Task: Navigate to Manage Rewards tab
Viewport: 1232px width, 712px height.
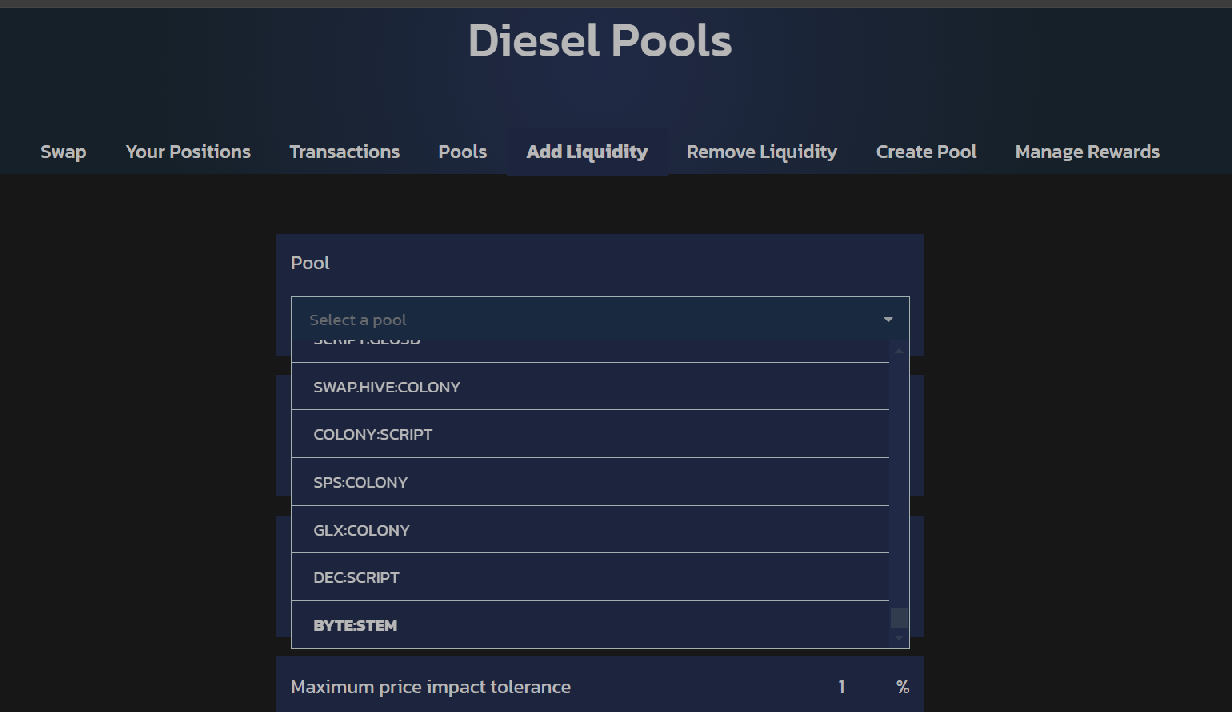Action: [x=1087, y=152]
